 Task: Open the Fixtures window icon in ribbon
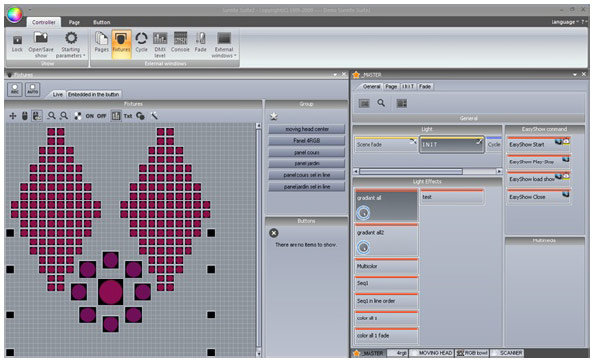[121, 44]
